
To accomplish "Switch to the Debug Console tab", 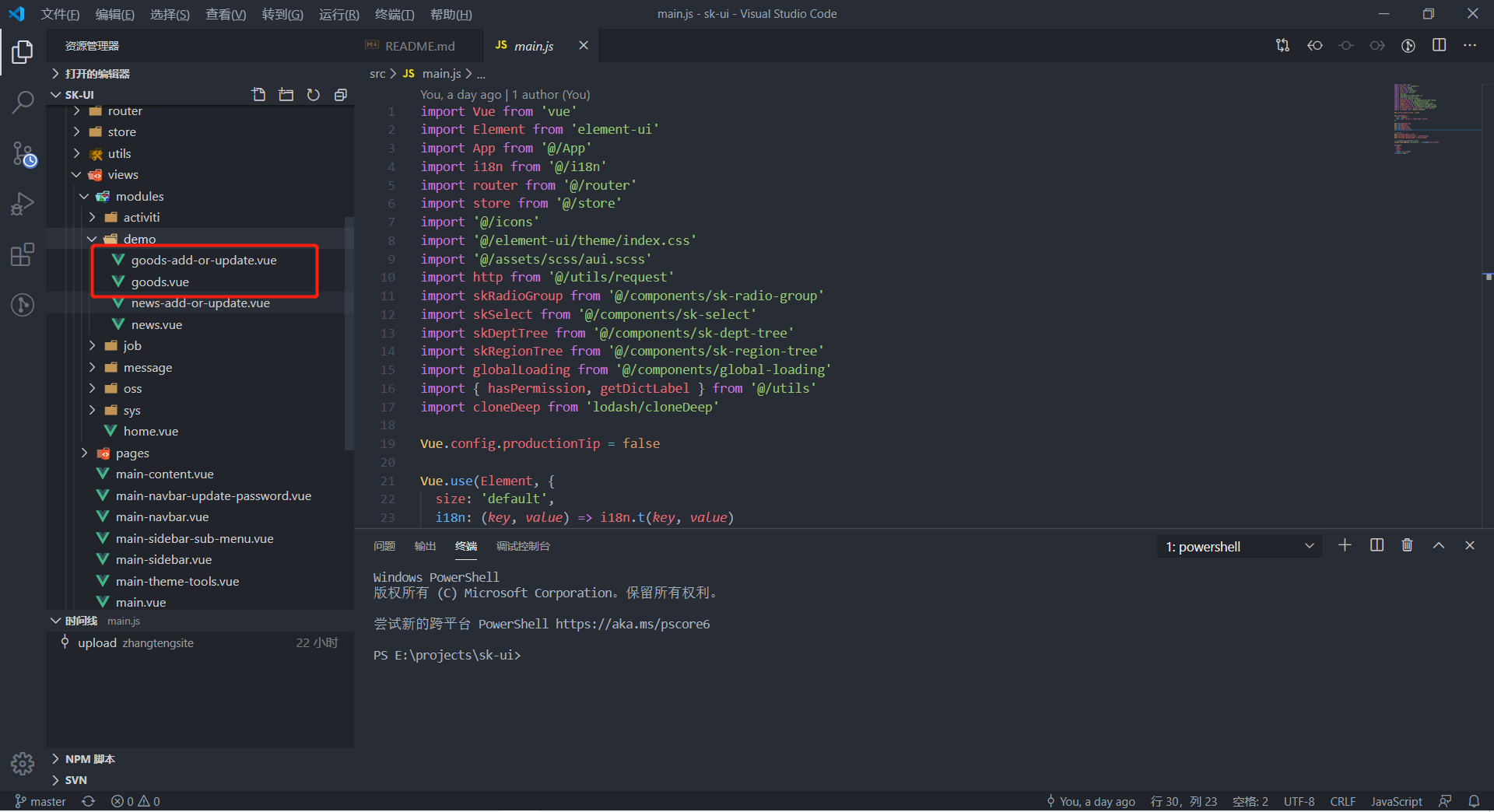I will [x=523, y=546].
